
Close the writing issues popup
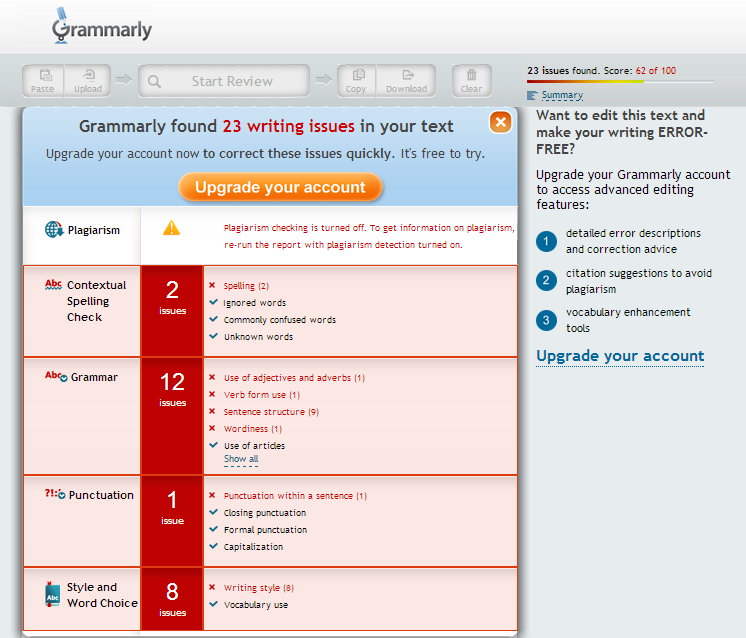pyautogui.click(x=501, y=122)
